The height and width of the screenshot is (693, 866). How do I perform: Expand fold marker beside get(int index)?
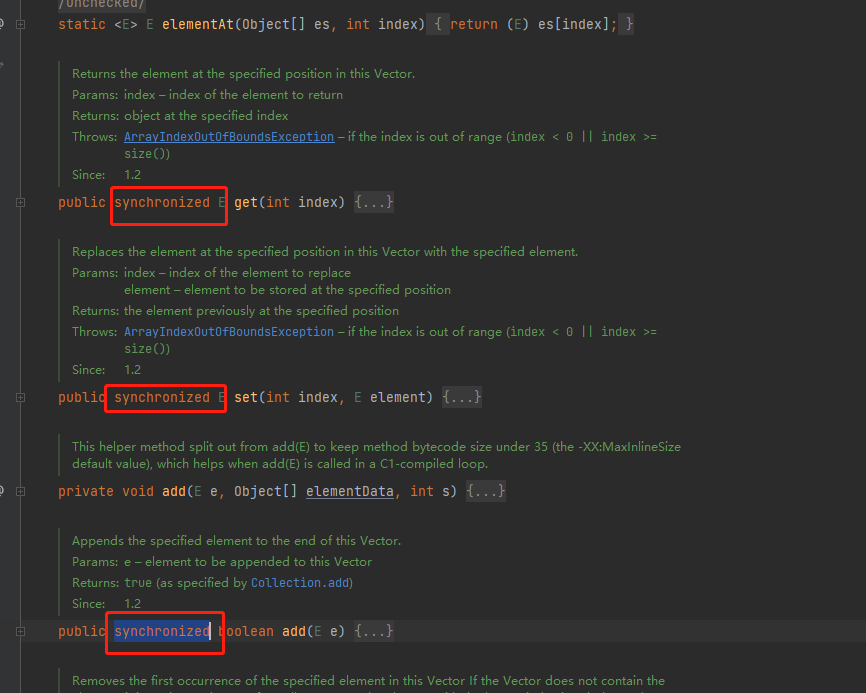(20, 203)
